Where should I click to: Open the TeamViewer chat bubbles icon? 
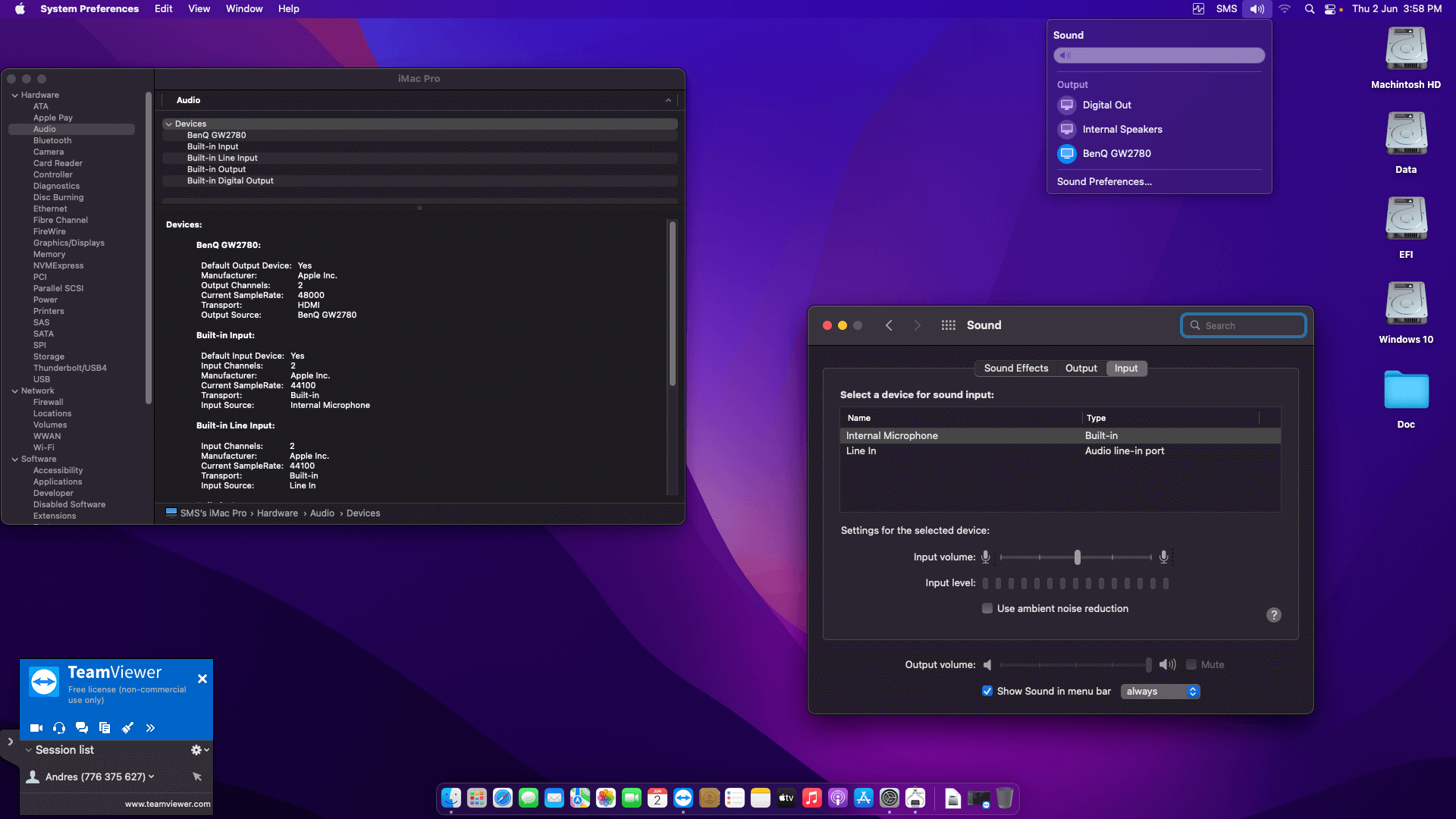pyautogui.click(x=82, y=728)
